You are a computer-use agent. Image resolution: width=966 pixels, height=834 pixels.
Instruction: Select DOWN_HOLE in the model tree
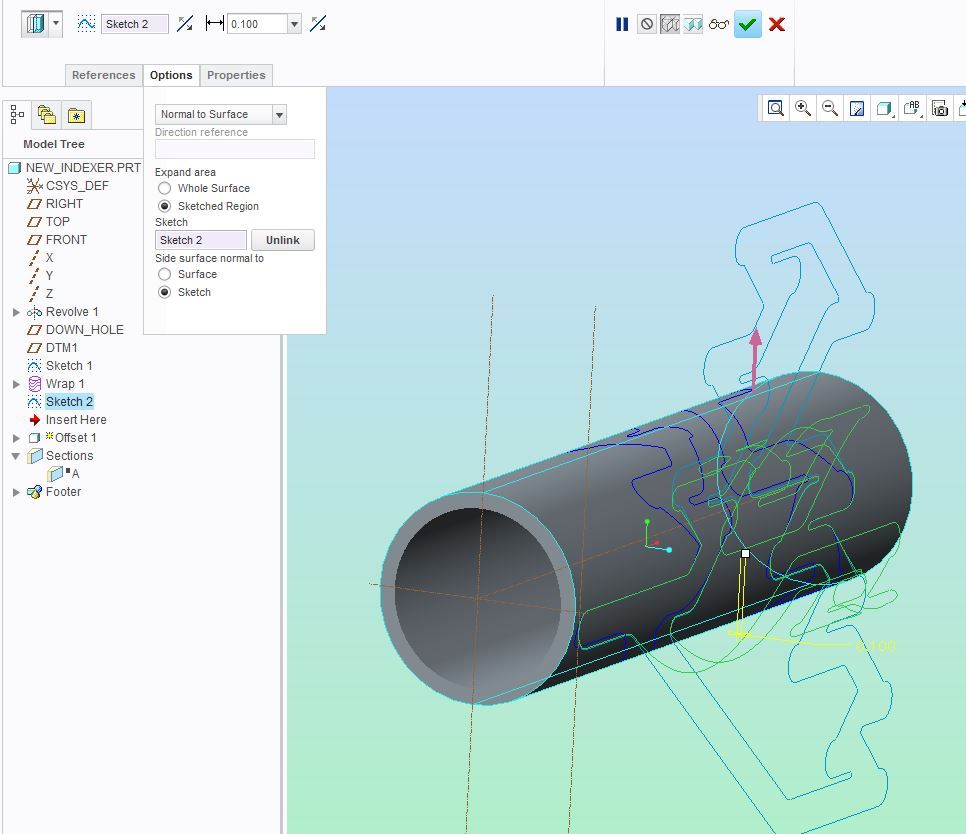pos(84,330)
